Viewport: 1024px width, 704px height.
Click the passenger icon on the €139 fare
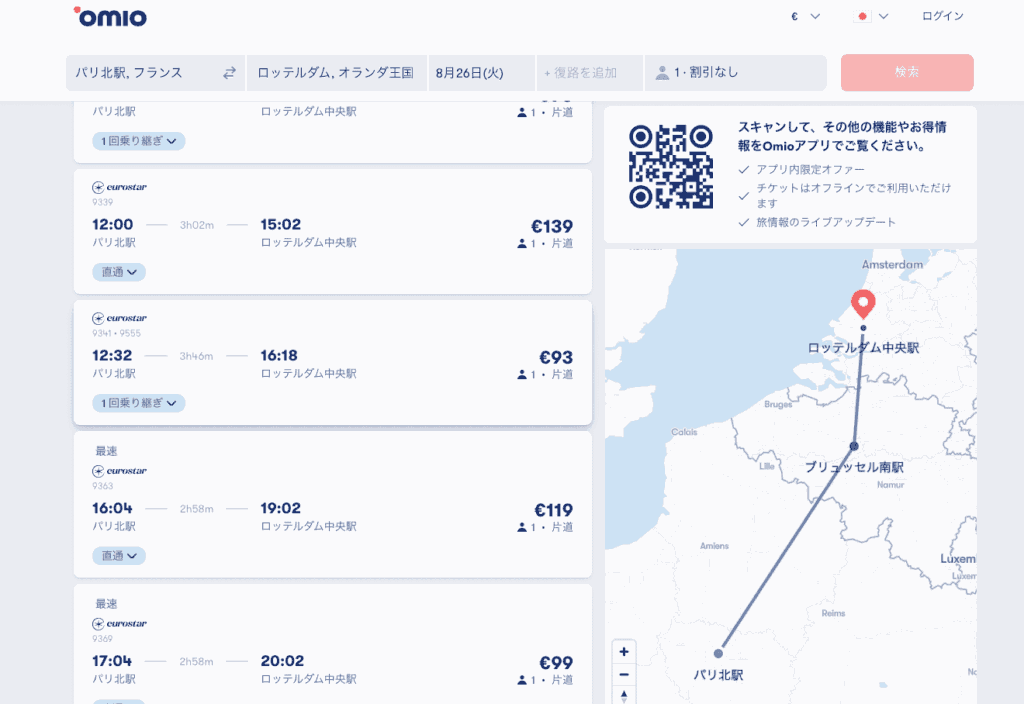pyautogui.click(x=522, y=244)
